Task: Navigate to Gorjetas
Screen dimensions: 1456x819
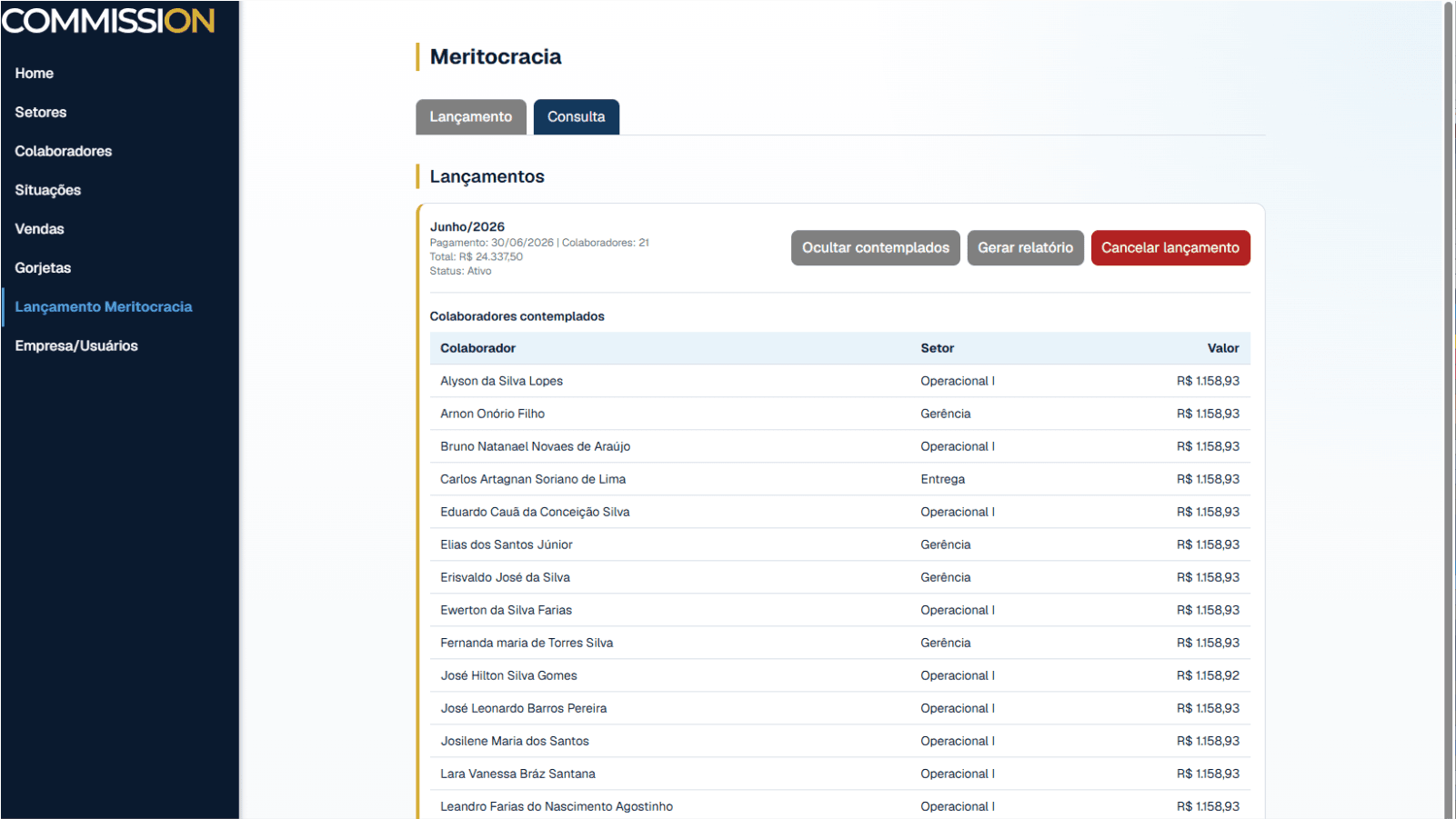Action: point(43,268)
